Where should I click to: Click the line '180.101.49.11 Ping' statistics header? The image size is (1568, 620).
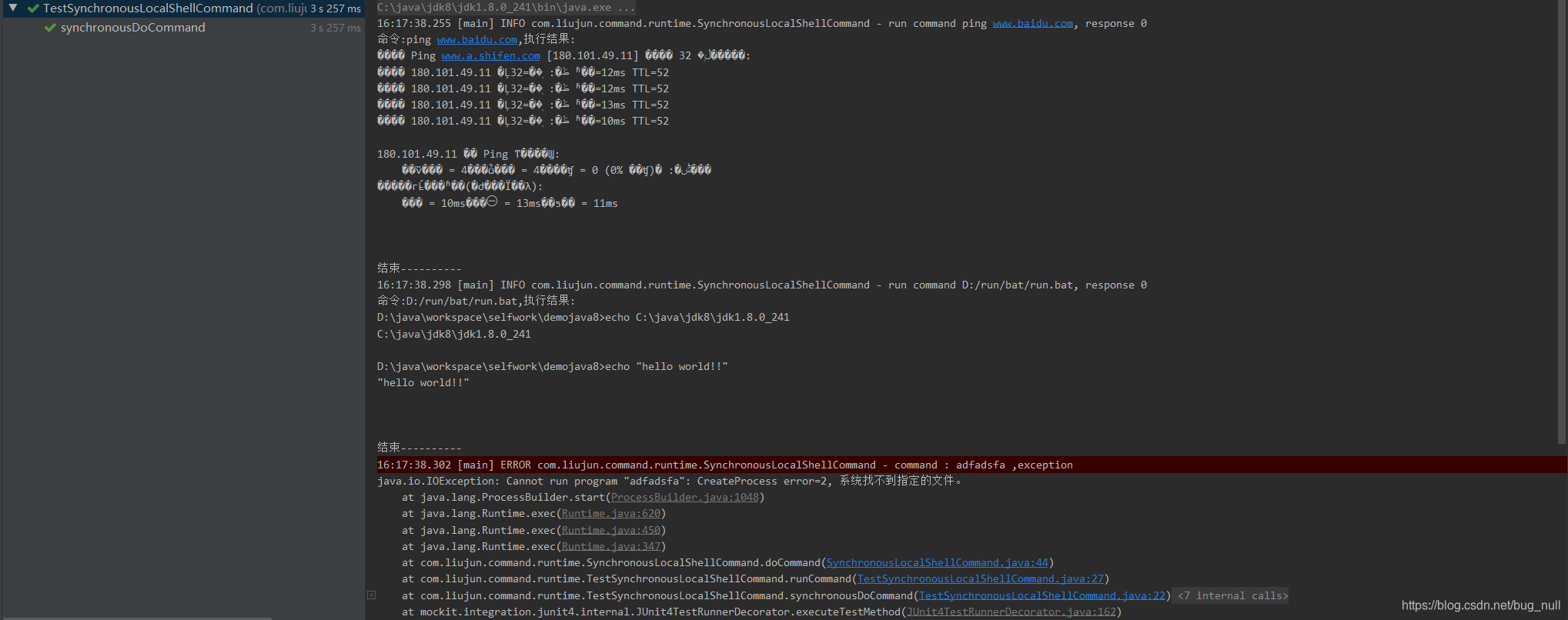pos(468,155)
